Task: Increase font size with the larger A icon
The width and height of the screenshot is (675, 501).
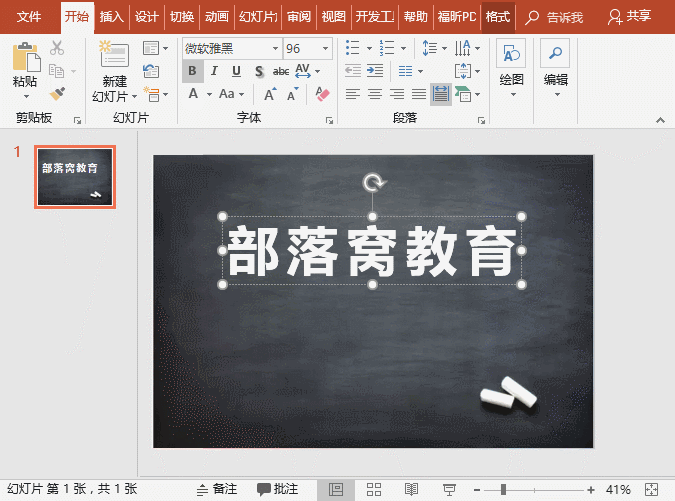Action: (270, 94)
